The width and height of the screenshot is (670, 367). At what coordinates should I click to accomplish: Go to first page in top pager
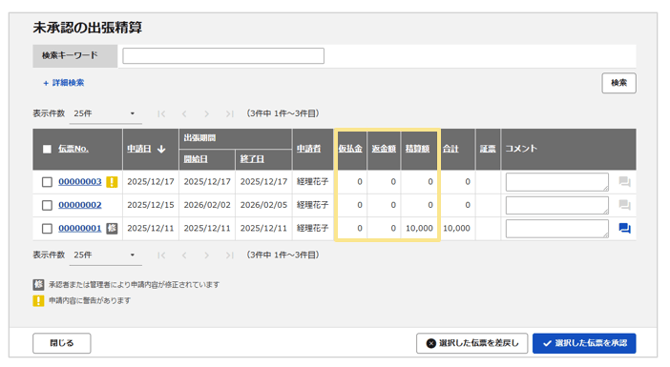point(161,114)
